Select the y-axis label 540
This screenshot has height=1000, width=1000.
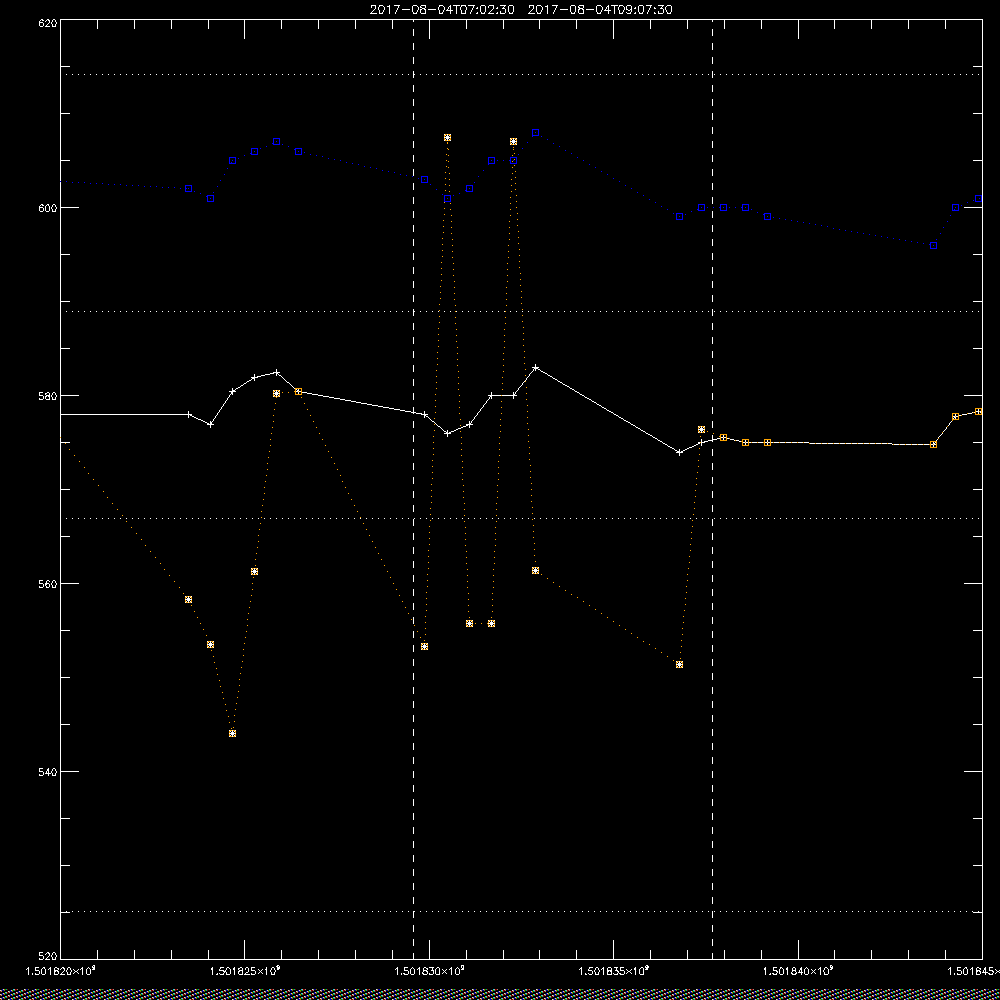[x=48, y=772]
